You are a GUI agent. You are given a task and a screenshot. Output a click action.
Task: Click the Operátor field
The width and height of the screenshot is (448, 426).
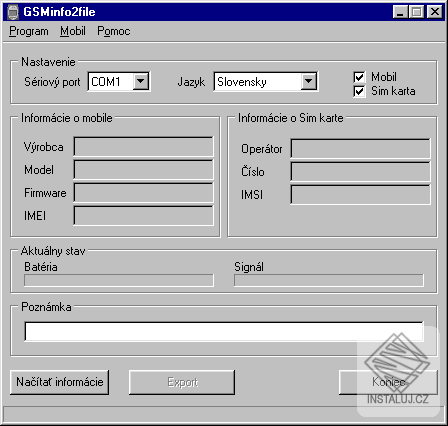(x=360, y=148)
